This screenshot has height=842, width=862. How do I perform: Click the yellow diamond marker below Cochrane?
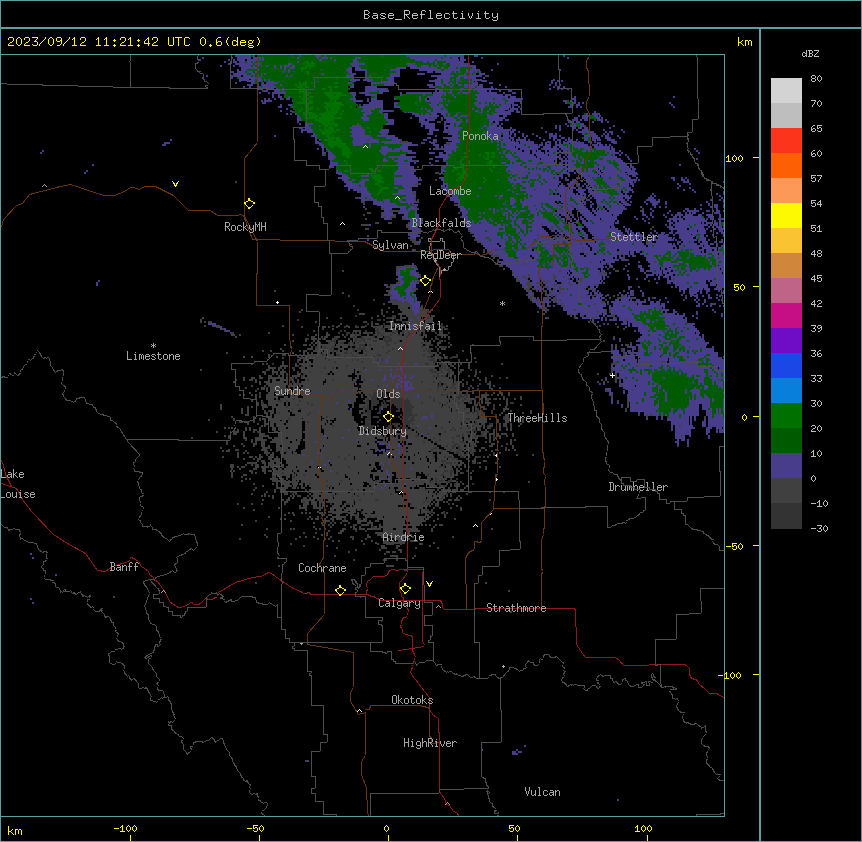coord(340,590)
